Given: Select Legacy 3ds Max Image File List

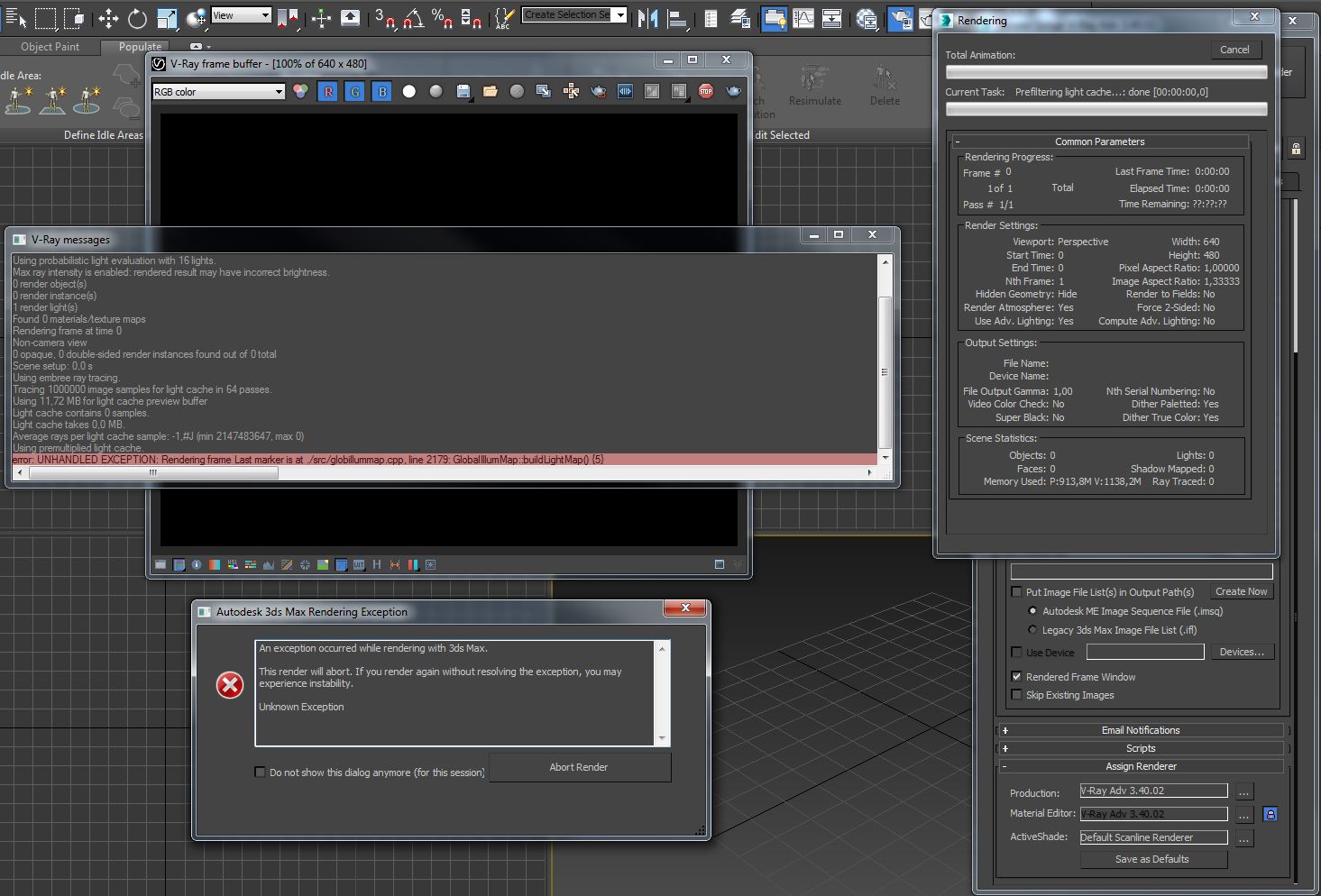Looking at the screenshot, I should [x=1033, y=630].
